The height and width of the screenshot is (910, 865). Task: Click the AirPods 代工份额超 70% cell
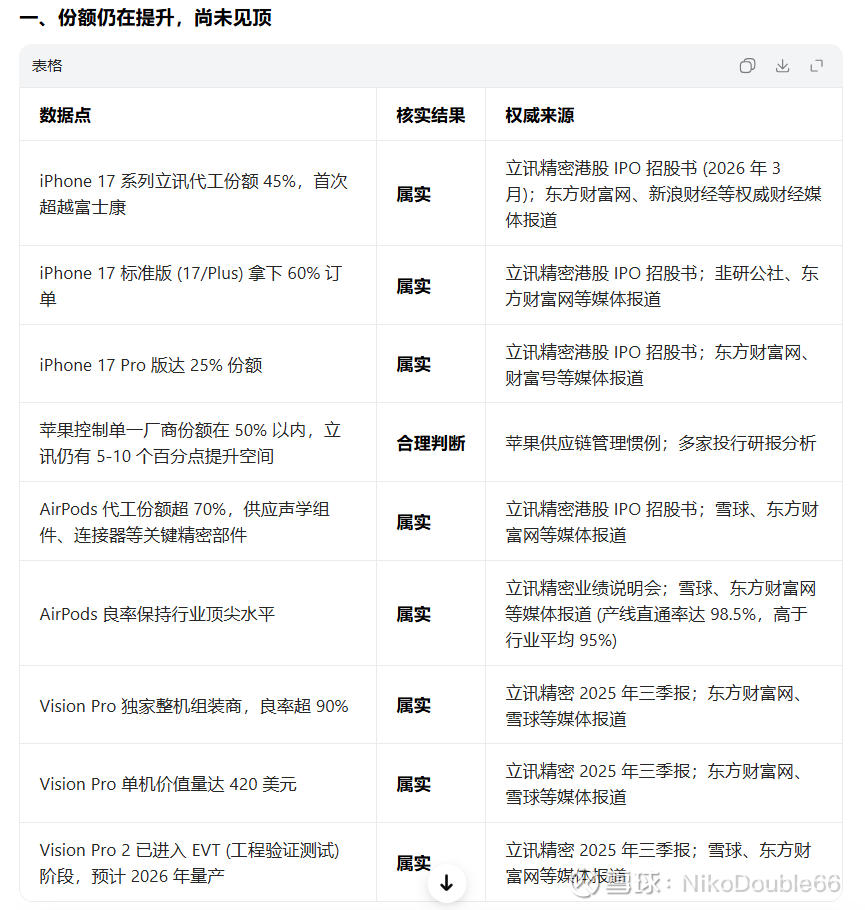[198, 521]
